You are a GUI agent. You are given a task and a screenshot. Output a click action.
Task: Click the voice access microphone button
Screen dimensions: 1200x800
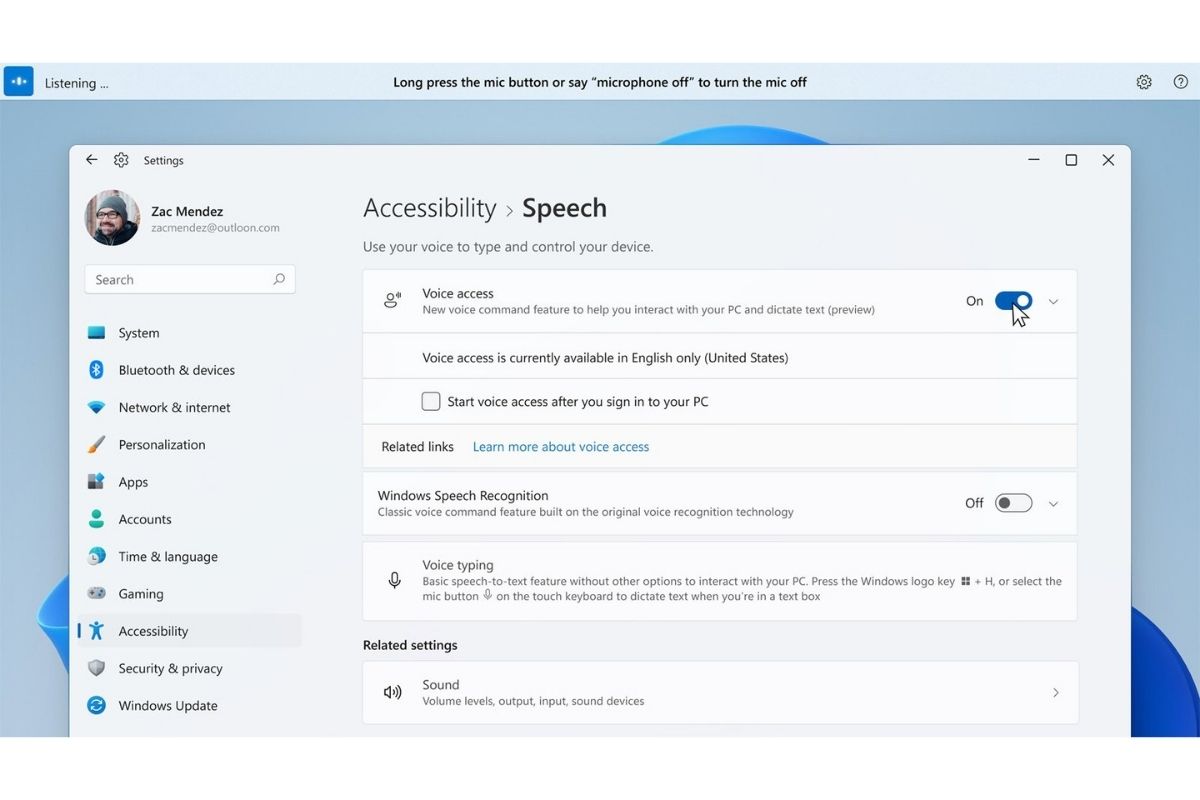click(19, 81)
